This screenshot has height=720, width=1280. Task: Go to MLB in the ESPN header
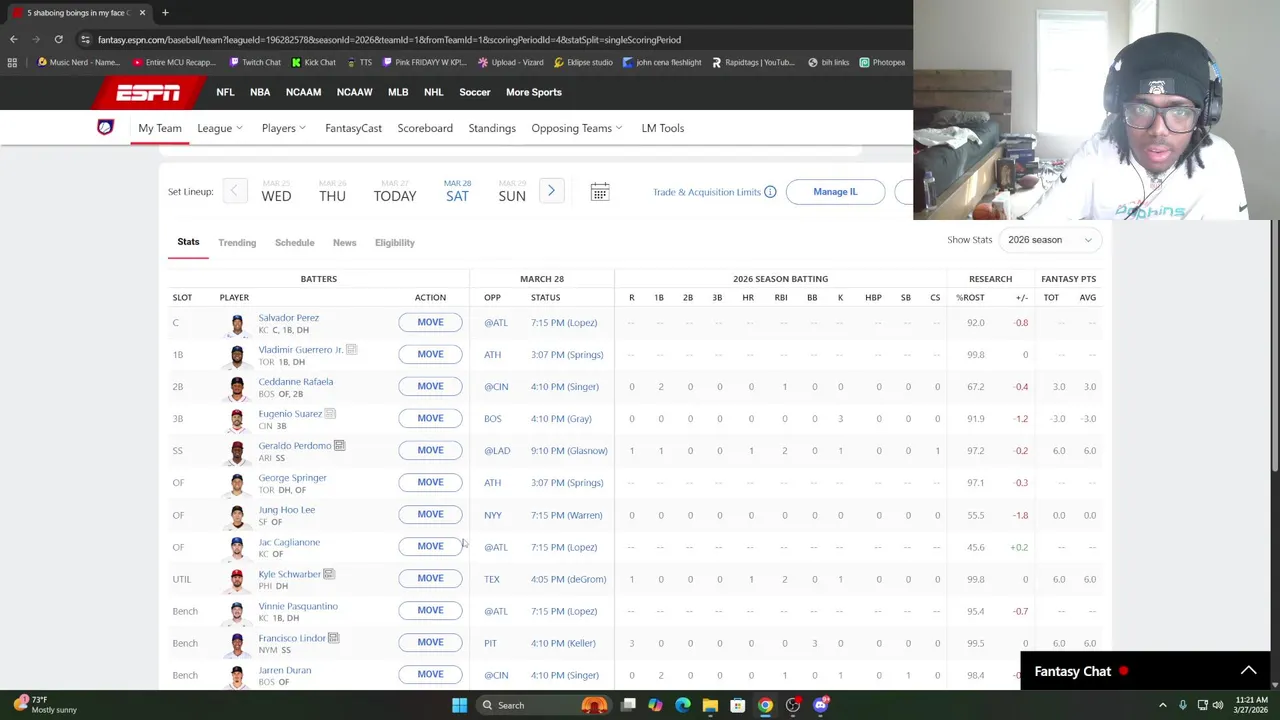pyautogui.click(x=398, y=92)
